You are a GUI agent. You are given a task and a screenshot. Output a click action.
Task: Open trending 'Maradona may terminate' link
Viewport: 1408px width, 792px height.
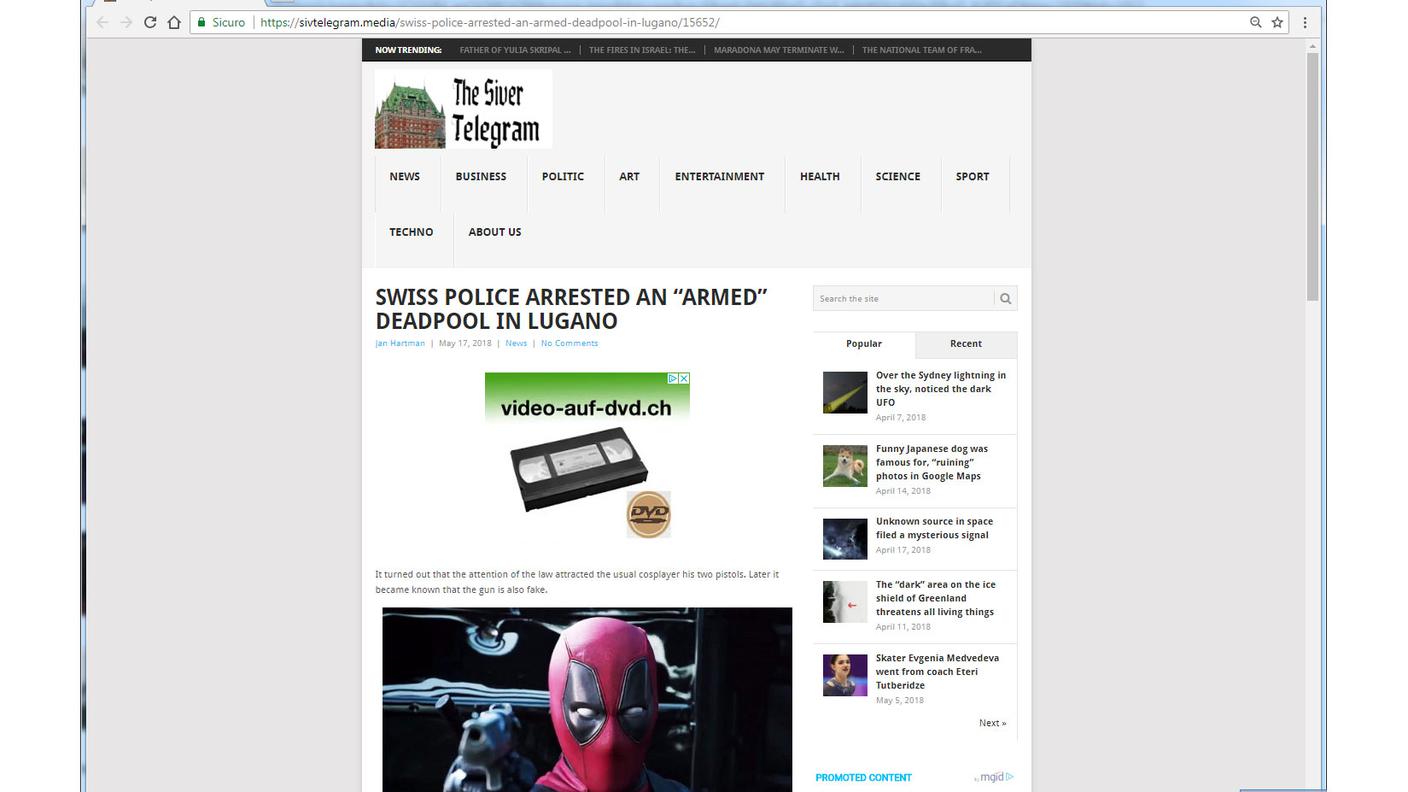point(779,50)
